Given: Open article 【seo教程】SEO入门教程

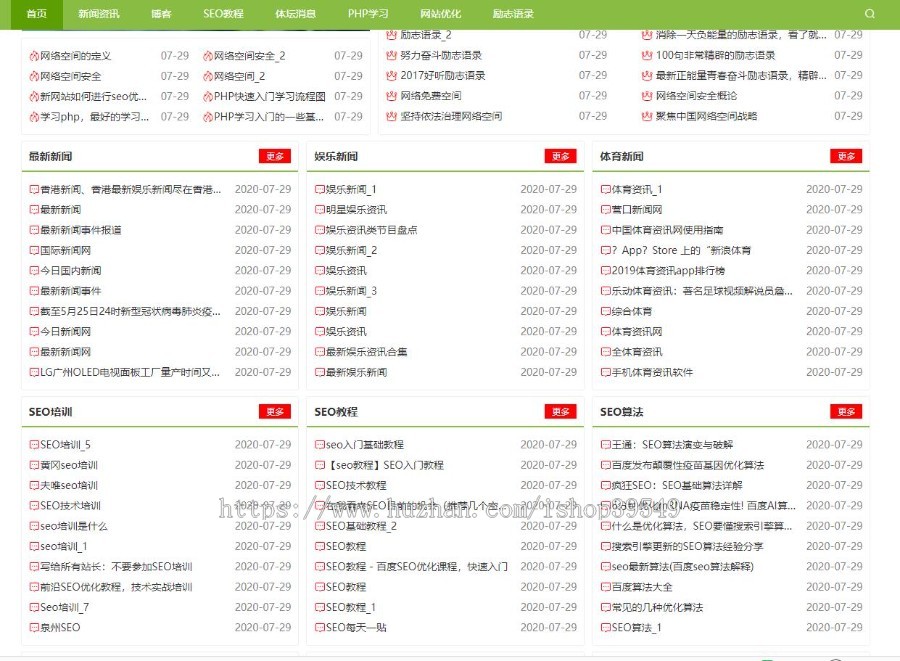Looking at the screenshot, I should 385,465.
